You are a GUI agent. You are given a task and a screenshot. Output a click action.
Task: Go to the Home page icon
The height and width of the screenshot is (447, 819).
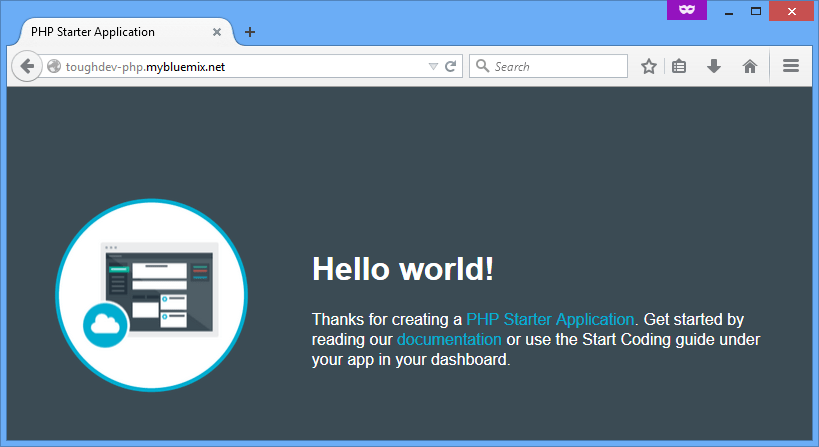pos(750,66)
